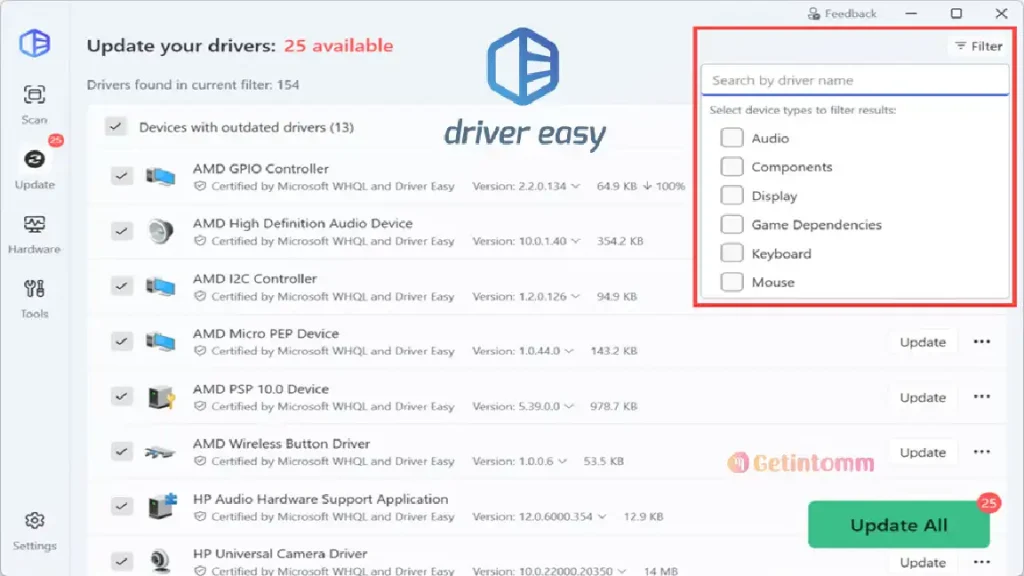Click the HP Audio Hardware Support Application icon
The height and width of the screenshot is (576, 1024).
162,506
